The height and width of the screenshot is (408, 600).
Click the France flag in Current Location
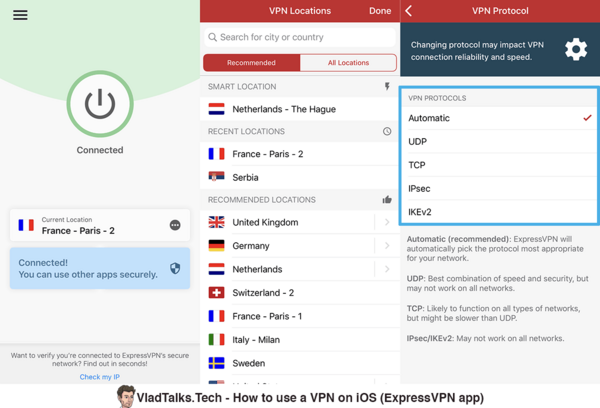pyautogui.click(x=26, y=225)
